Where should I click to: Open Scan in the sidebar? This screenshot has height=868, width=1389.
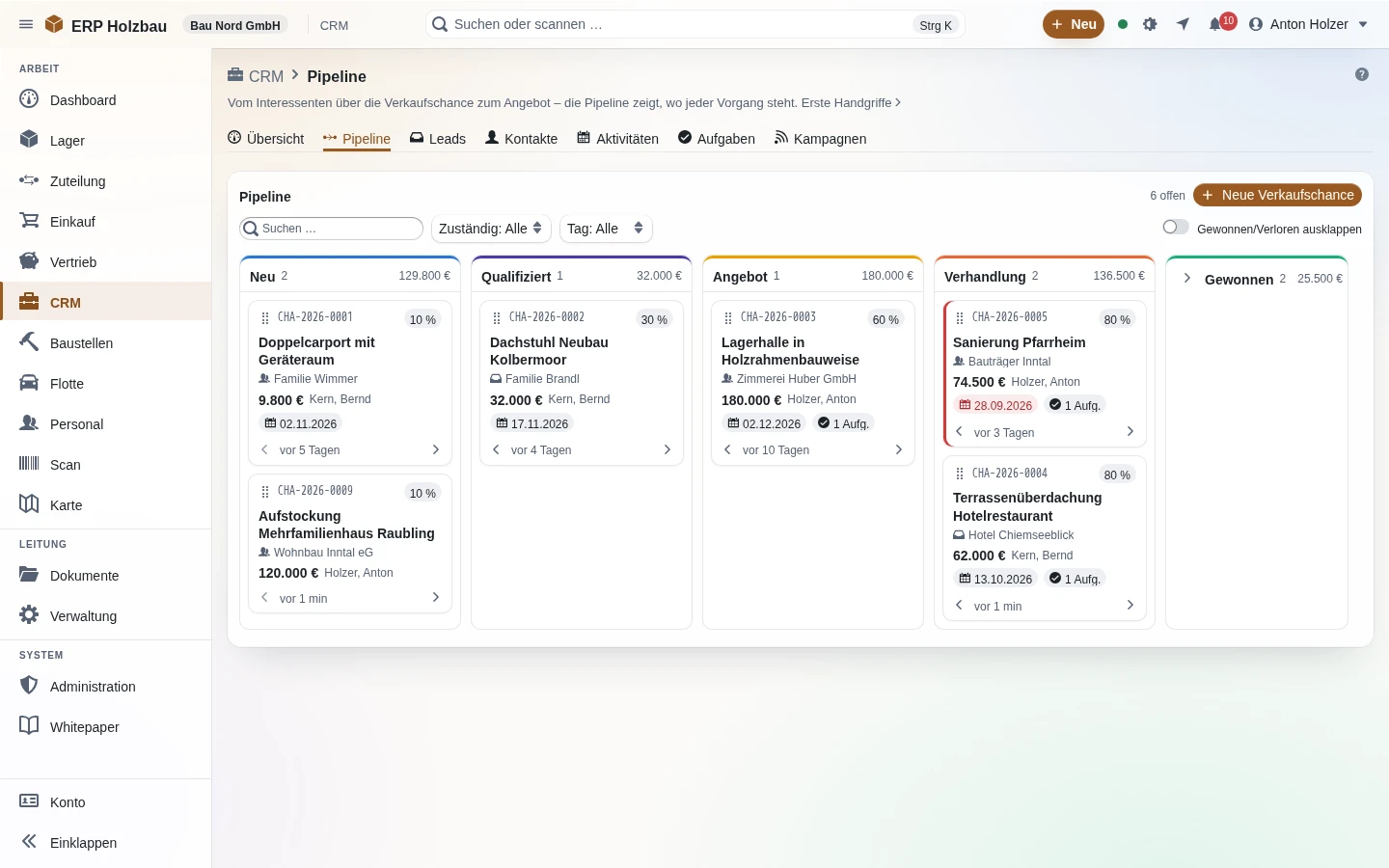pos(106,464)
